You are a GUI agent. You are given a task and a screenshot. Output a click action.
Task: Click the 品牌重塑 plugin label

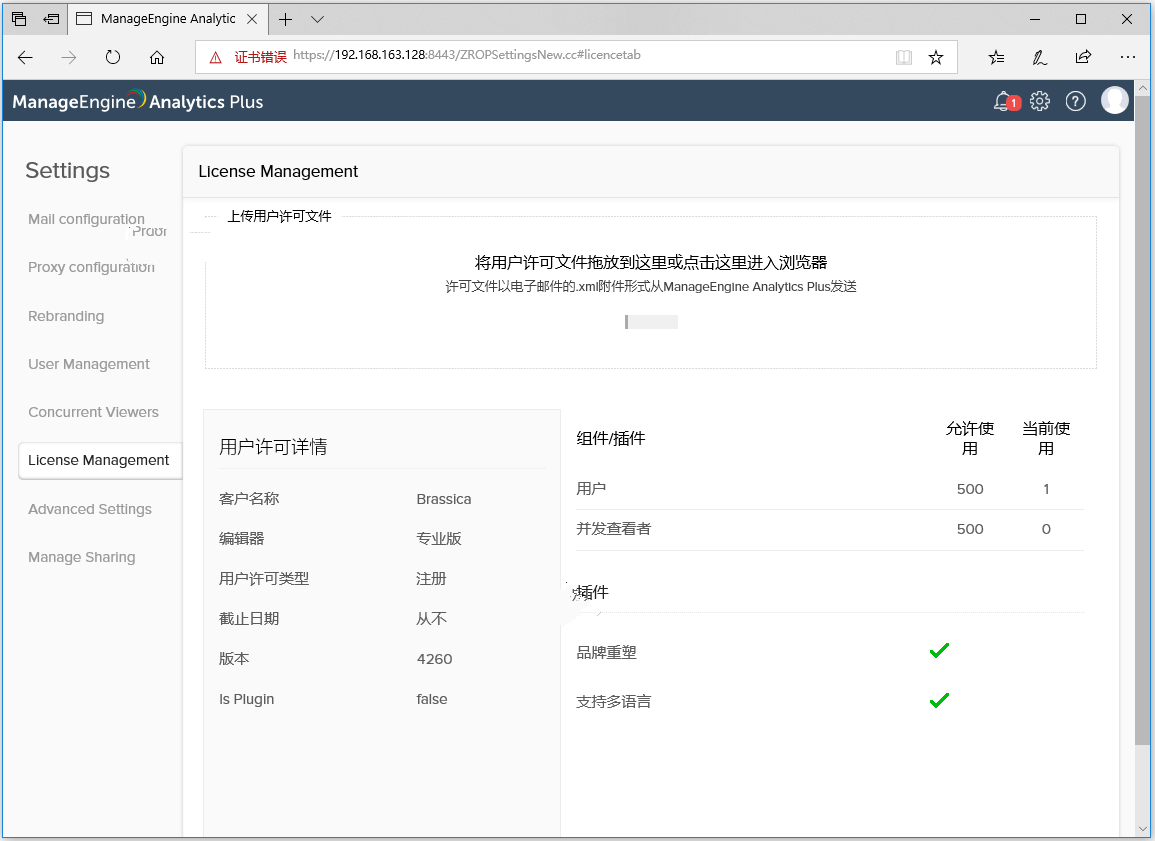tap(606, 652)
